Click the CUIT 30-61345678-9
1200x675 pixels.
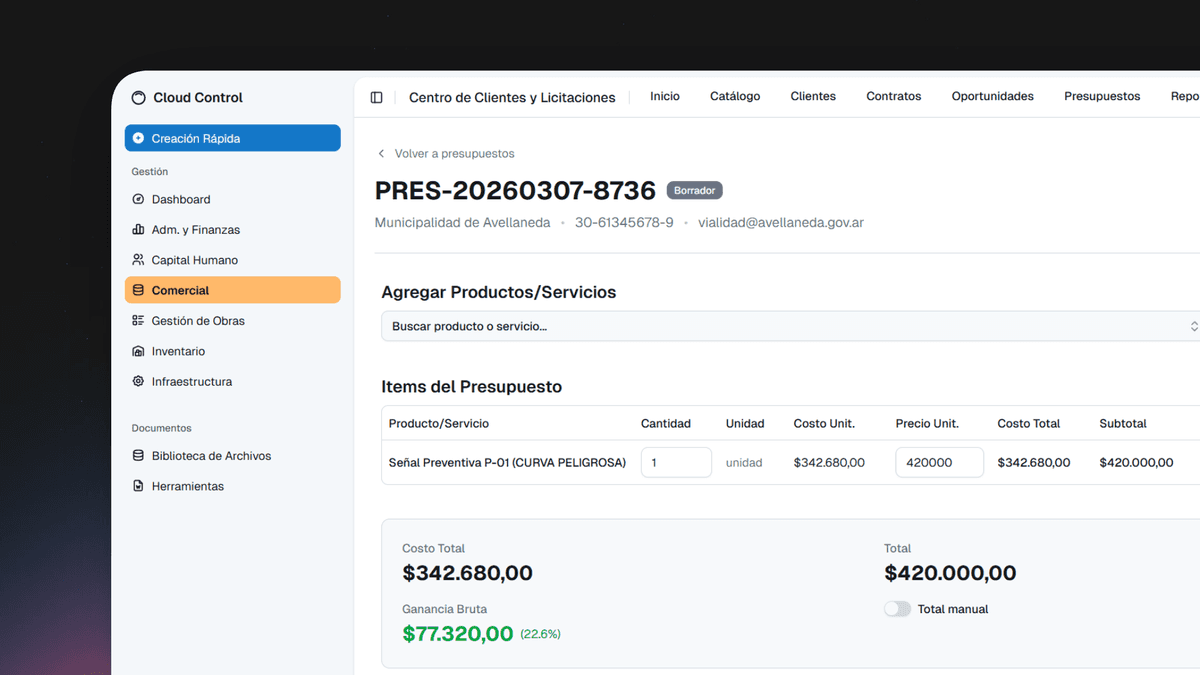coord(624,222)
